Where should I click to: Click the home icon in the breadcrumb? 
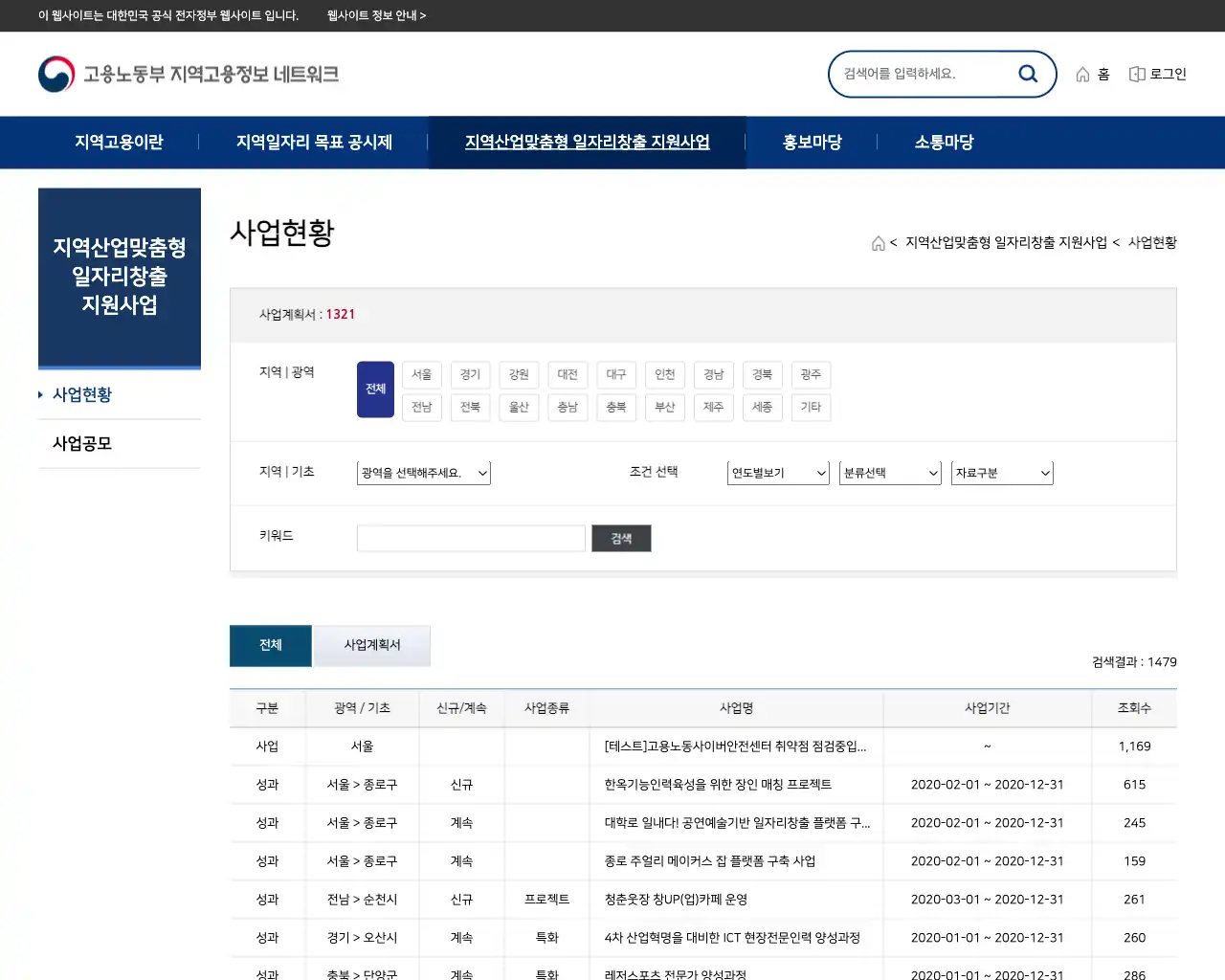878,243
